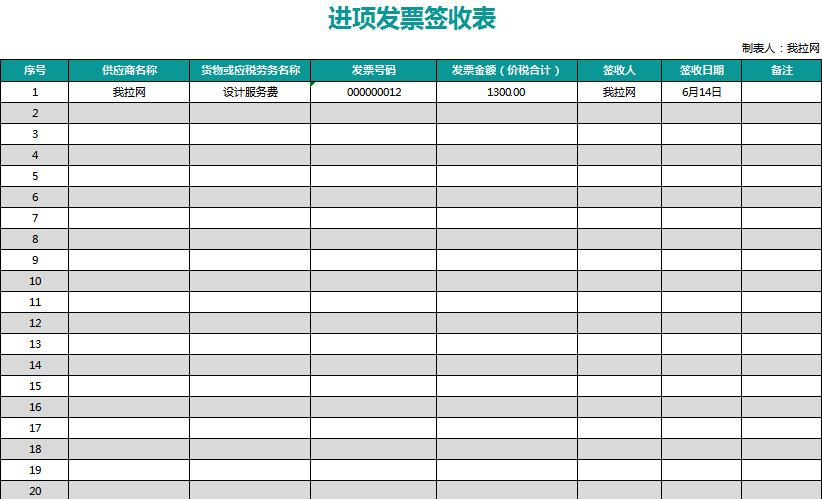Select the 发票号码 header cell
Screen dimensions: 822x499
[373, 70]
